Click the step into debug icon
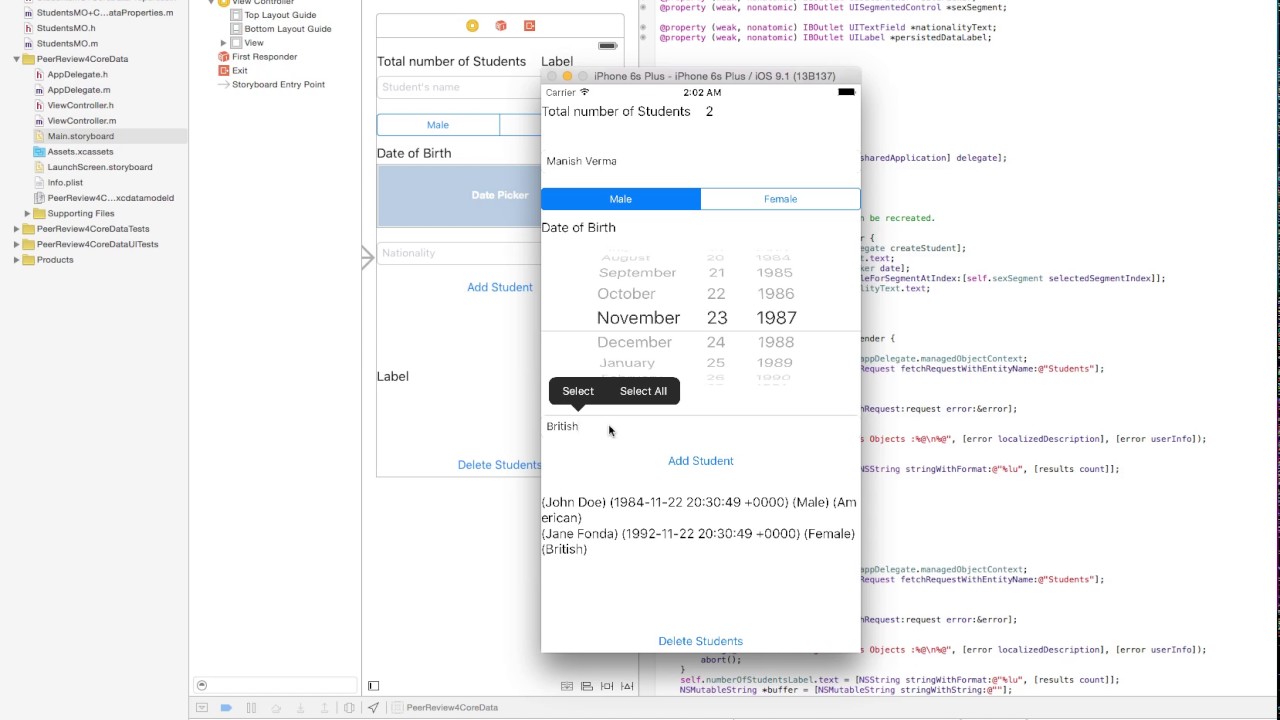This screenshot has height=720, width=1280. 300,707
